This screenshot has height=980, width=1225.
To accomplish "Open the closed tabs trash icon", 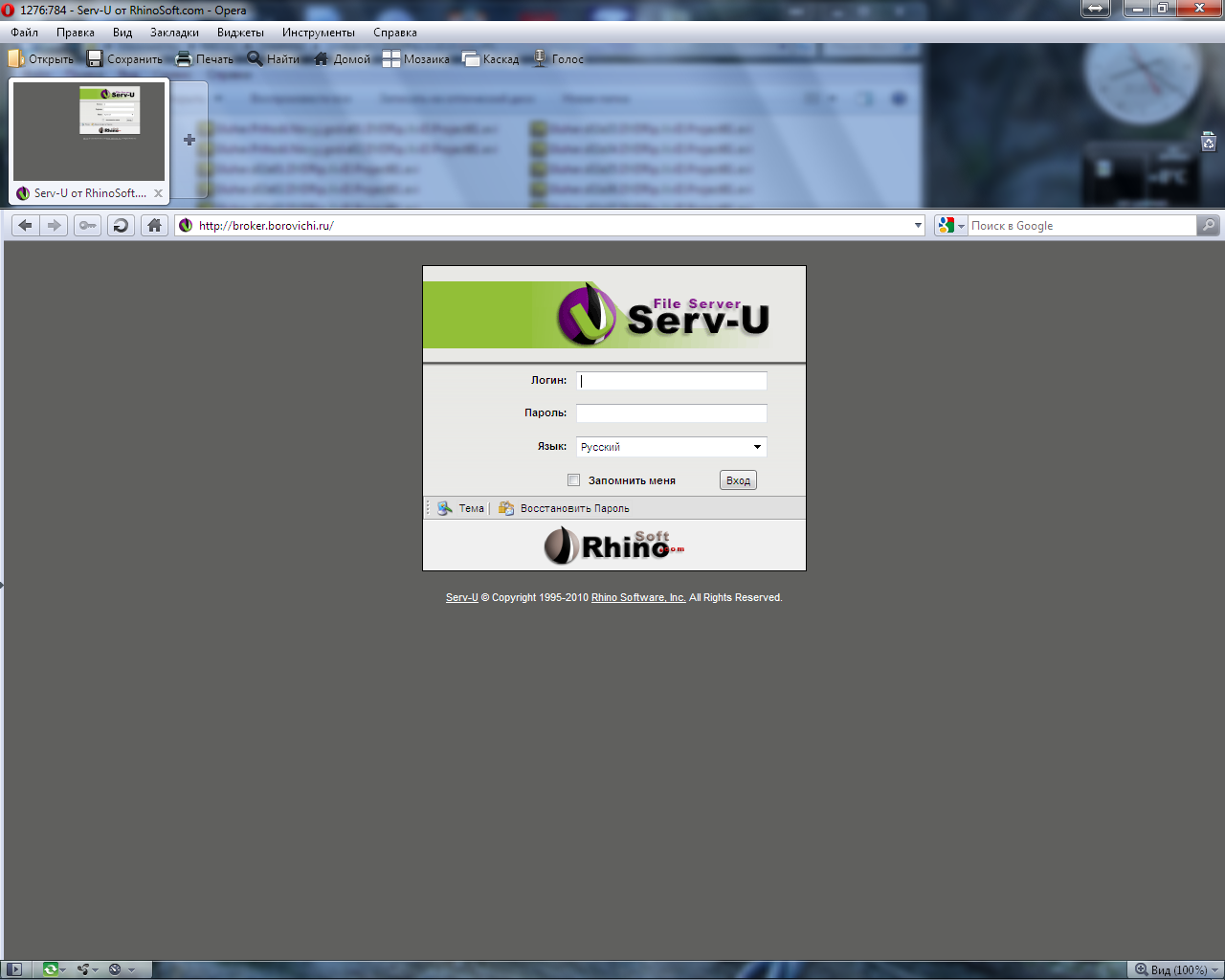I will click(x=1209, y=143).
